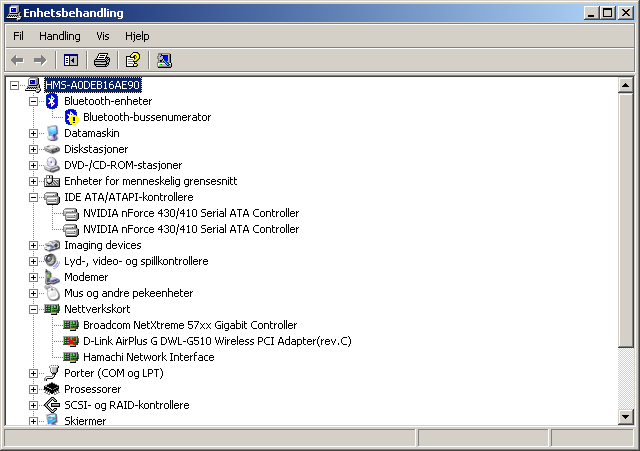Select the Skjermer category
Image resolution: width=640 pixels, height=451 pixels.
click(x=85, y=420)
